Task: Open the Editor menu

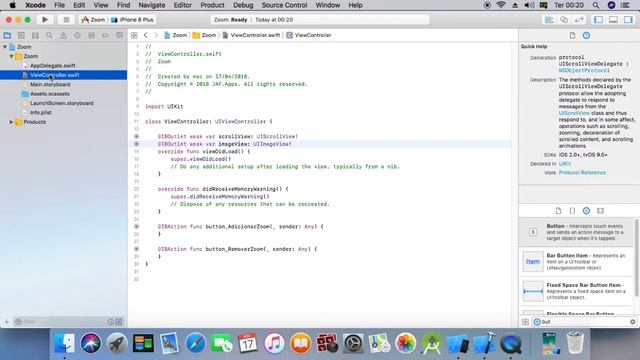Action: (x=182, y=5)
